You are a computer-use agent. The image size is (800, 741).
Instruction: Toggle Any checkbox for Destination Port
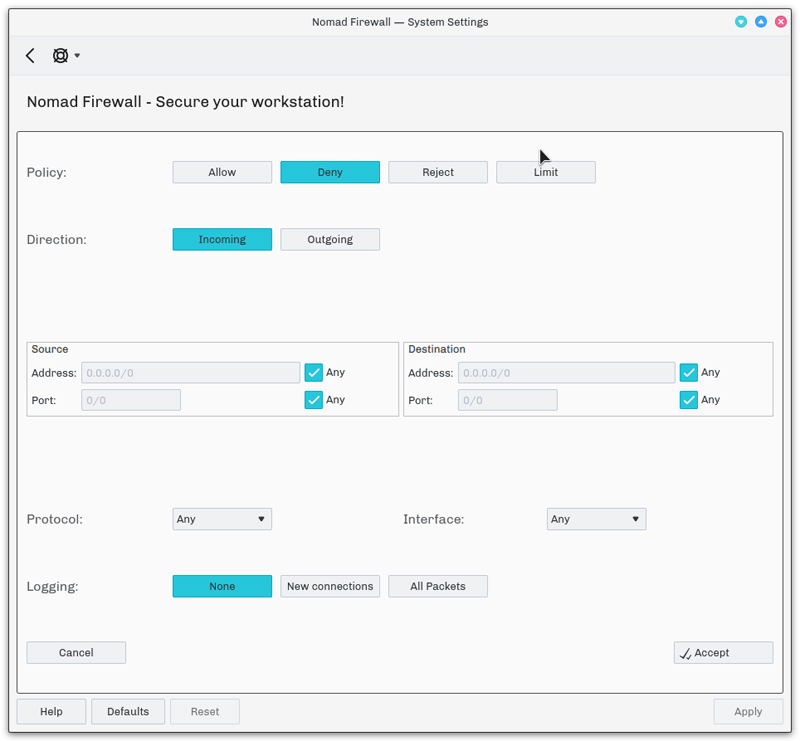pyautogui.click(x=689, y=400)
